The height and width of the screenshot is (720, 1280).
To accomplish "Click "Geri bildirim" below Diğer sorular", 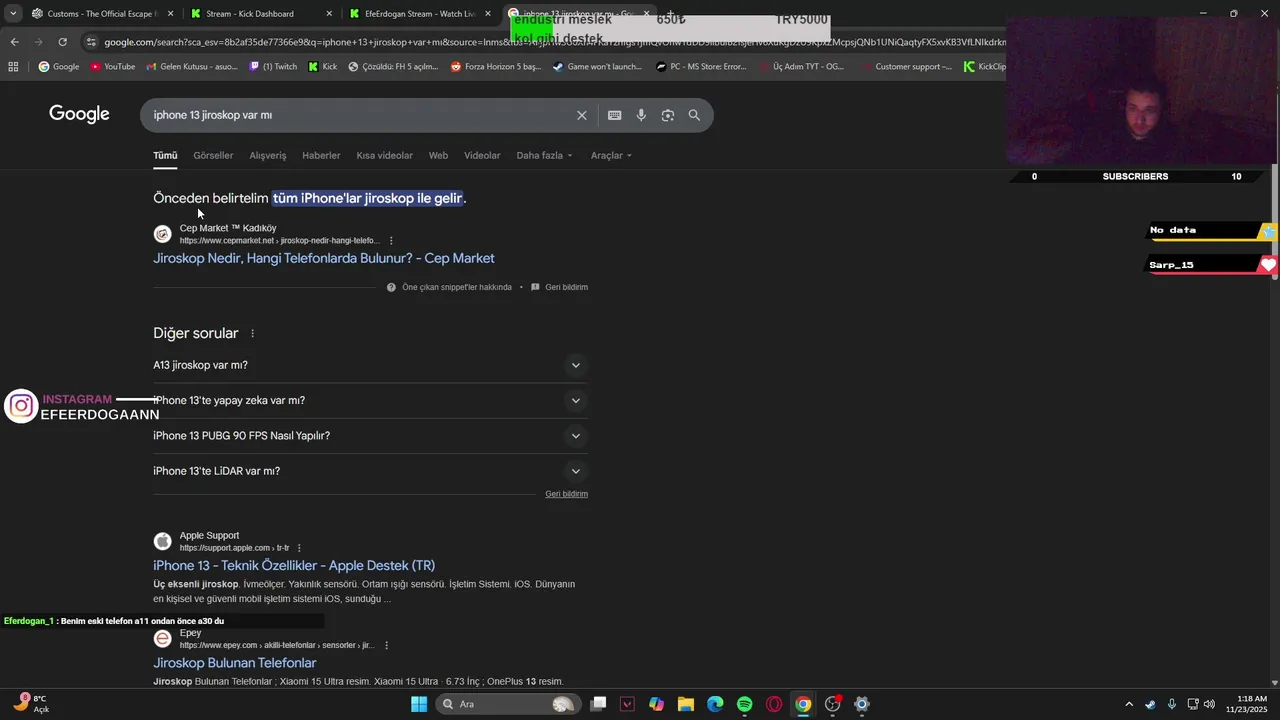I will [x=566, y=494].
